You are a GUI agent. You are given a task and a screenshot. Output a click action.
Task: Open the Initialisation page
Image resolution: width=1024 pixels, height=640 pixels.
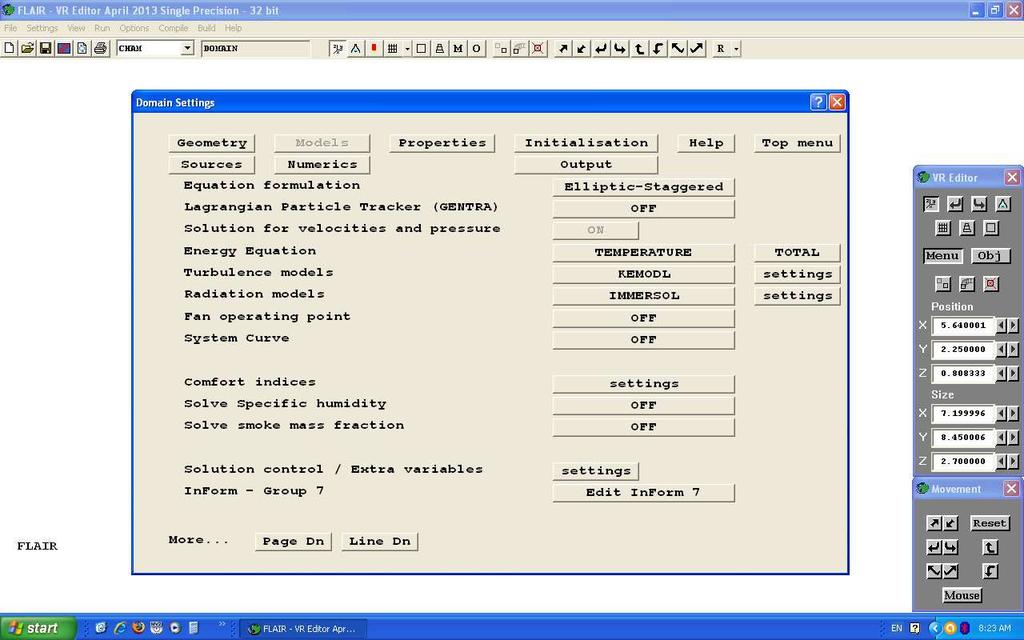[586, 143]
